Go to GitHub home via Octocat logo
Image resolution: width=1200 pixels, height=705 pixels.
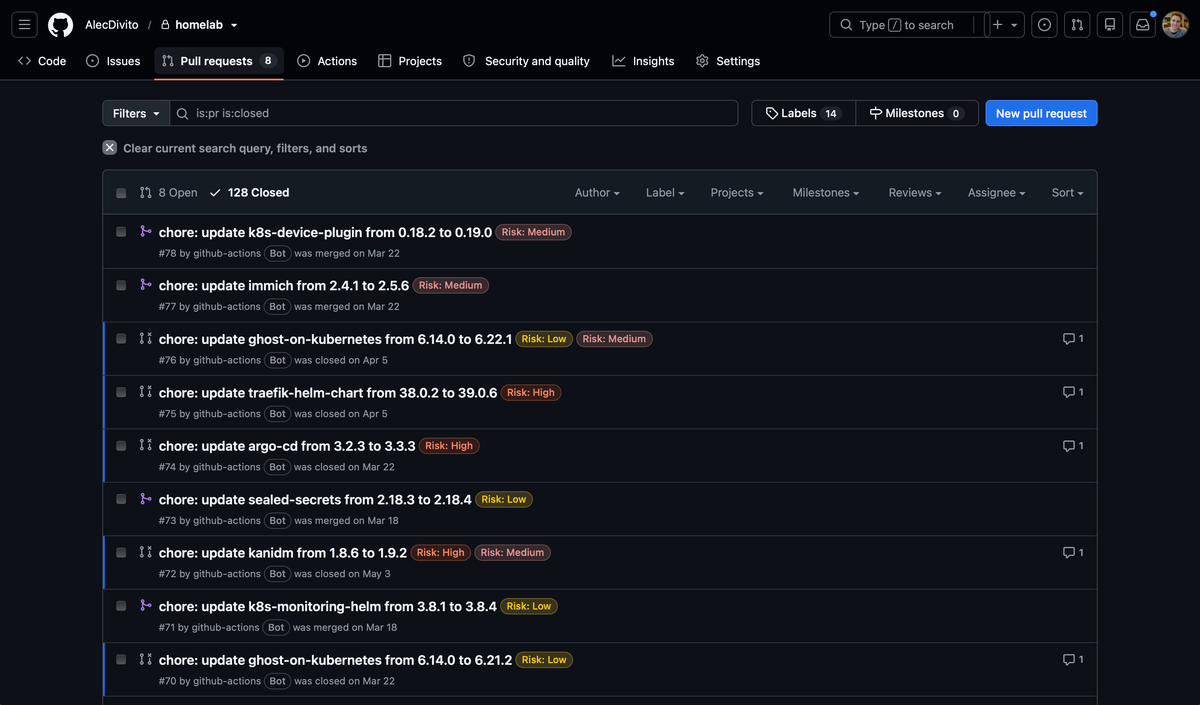click(61, 25)
